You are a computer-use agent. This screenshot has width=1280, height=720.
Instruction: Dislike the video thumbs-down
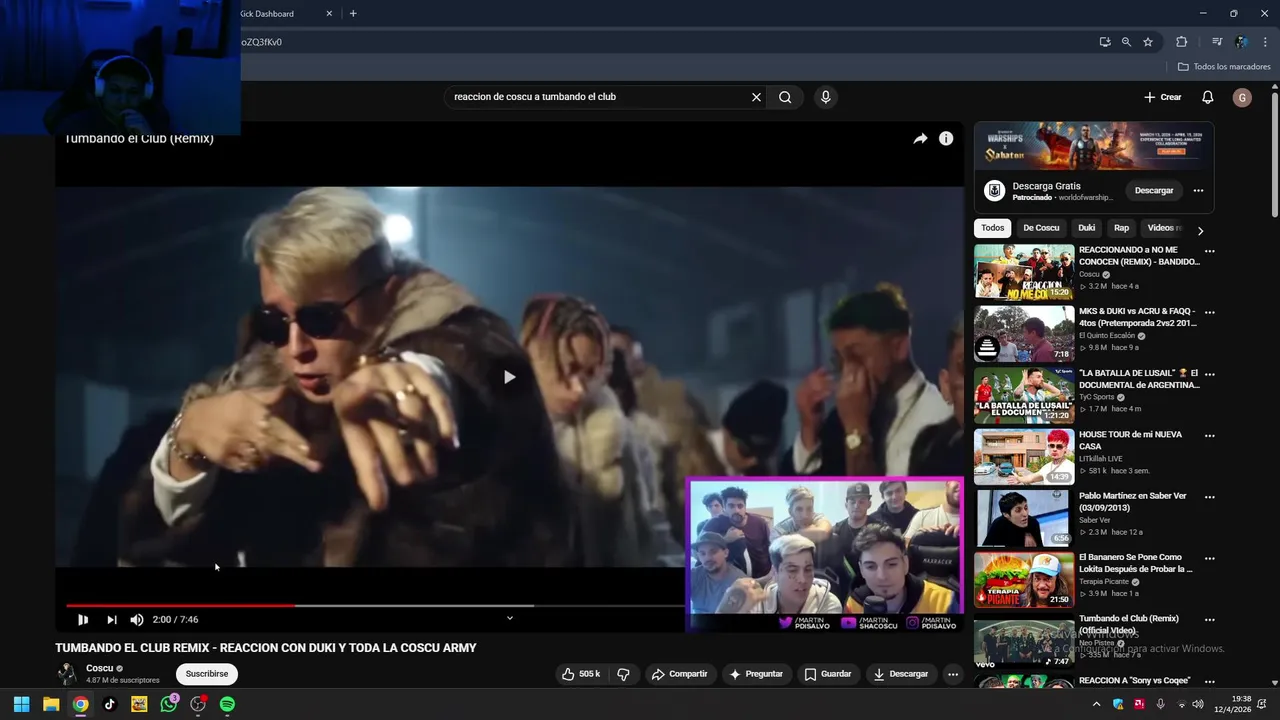coord(623,674)
